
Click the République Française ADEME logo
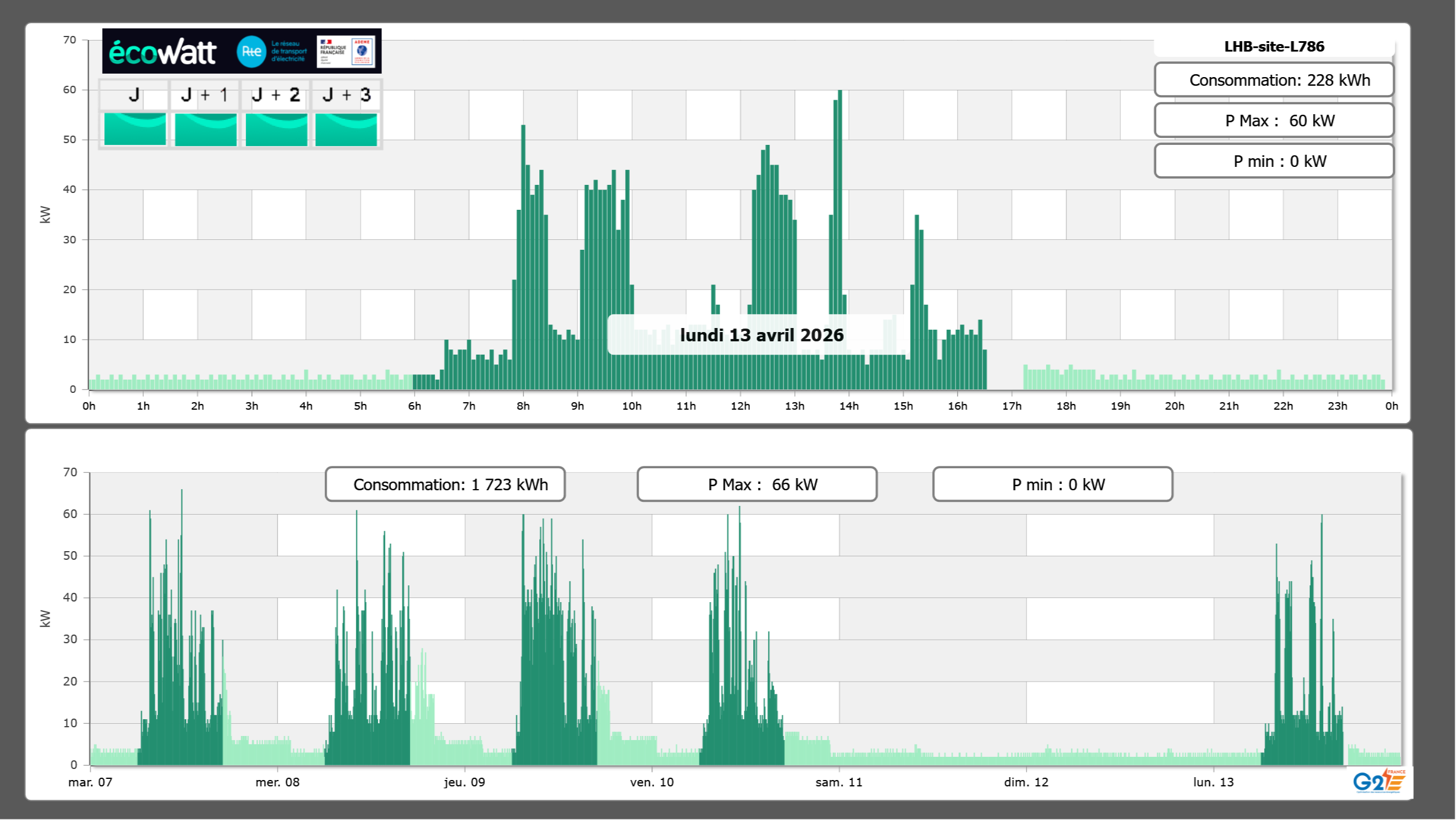tap(346, 52)
